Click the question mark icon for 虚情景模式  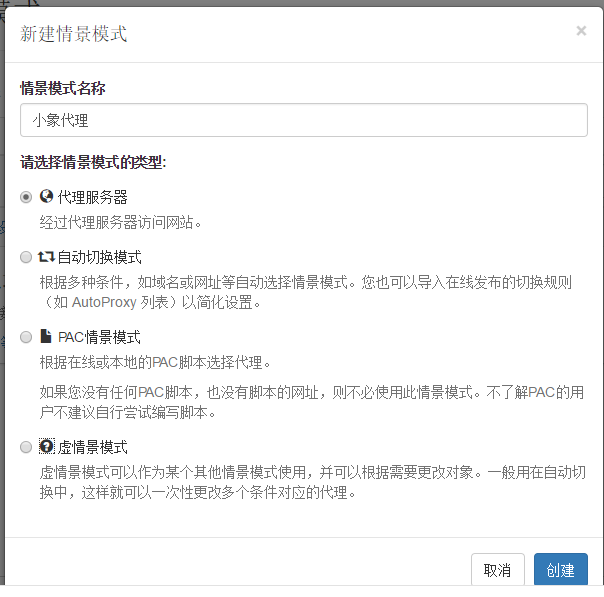(x=46, y=446)
